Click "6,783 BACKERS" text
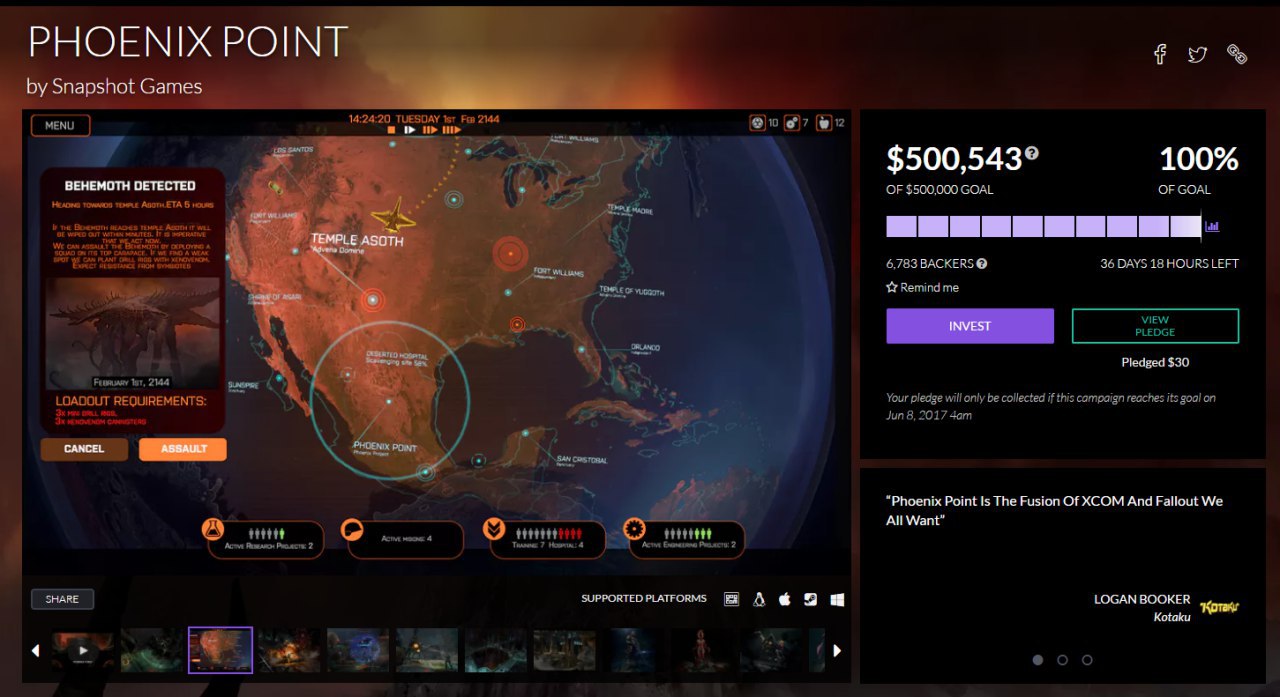 pos(930,264)
